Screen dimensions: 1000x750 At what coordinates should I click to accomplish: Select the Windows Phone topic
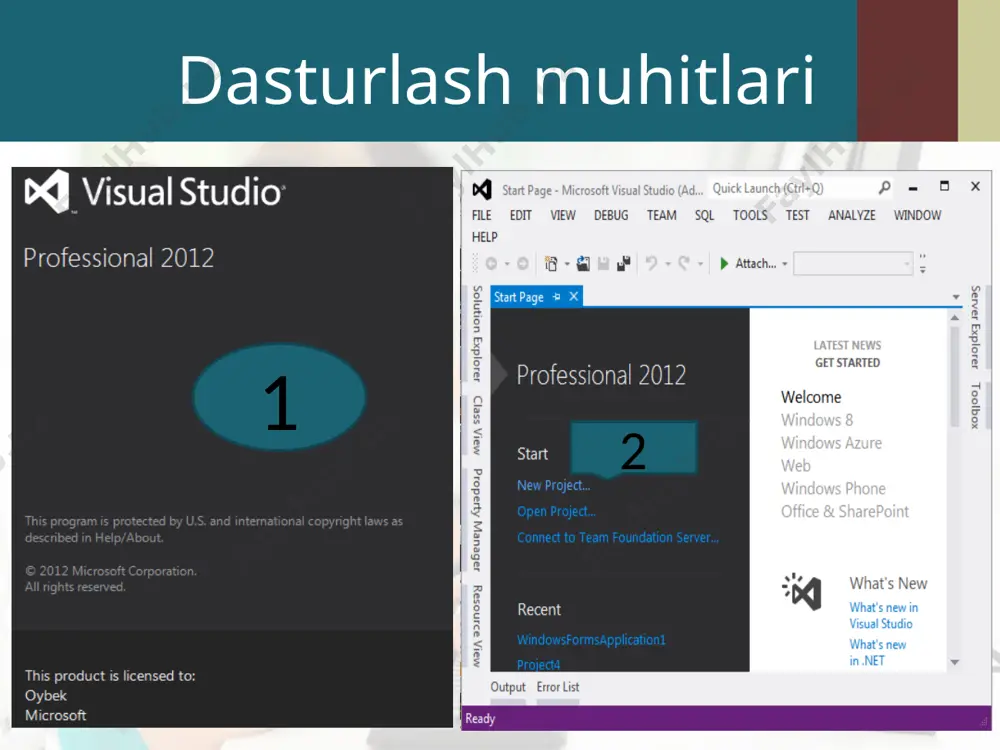coord(833,489)
